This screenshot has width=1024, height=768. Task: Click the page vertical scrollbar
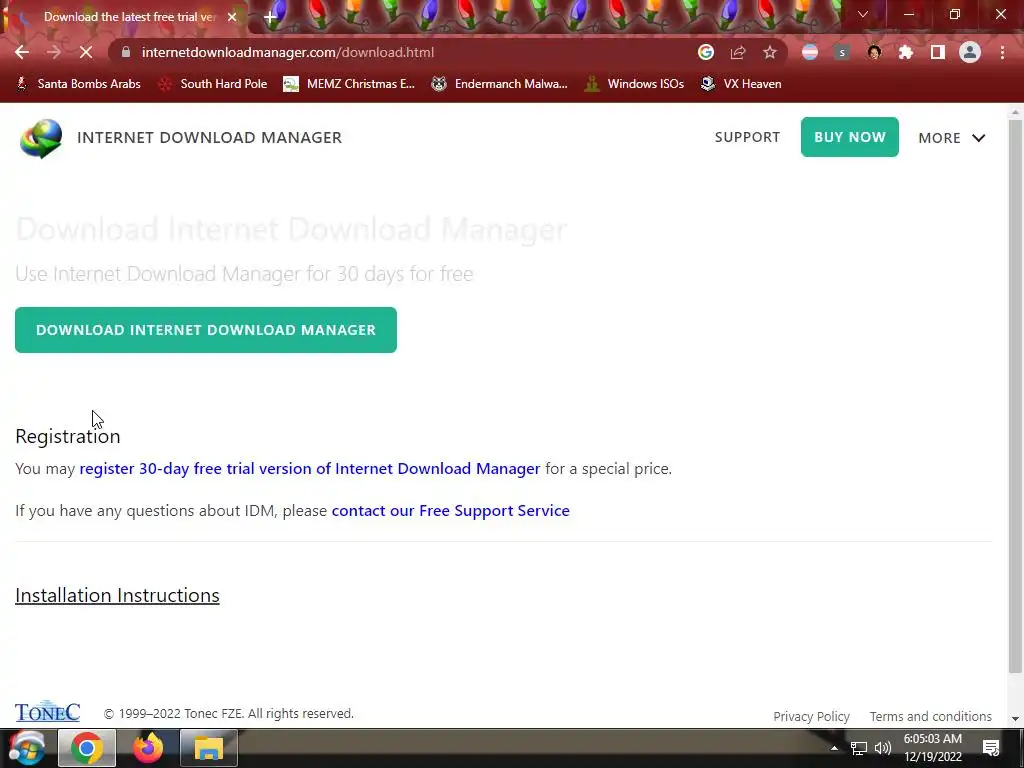[1015, 395]
